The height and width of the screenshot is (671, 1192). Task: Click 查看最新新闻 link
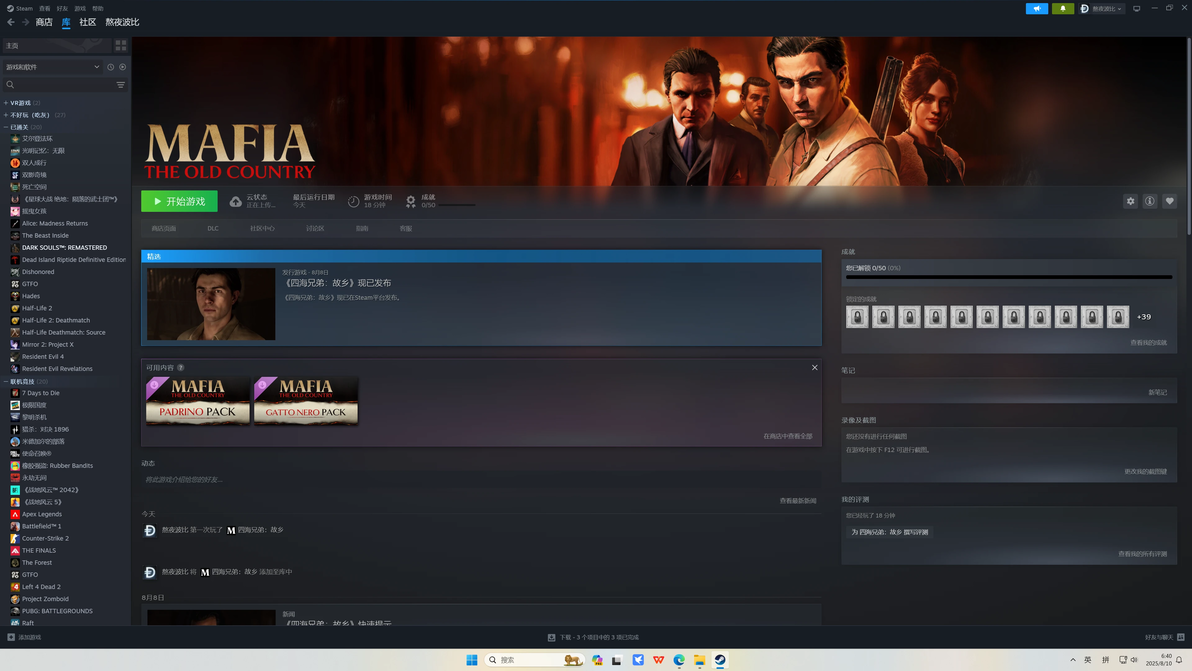[x=797, y=501]
